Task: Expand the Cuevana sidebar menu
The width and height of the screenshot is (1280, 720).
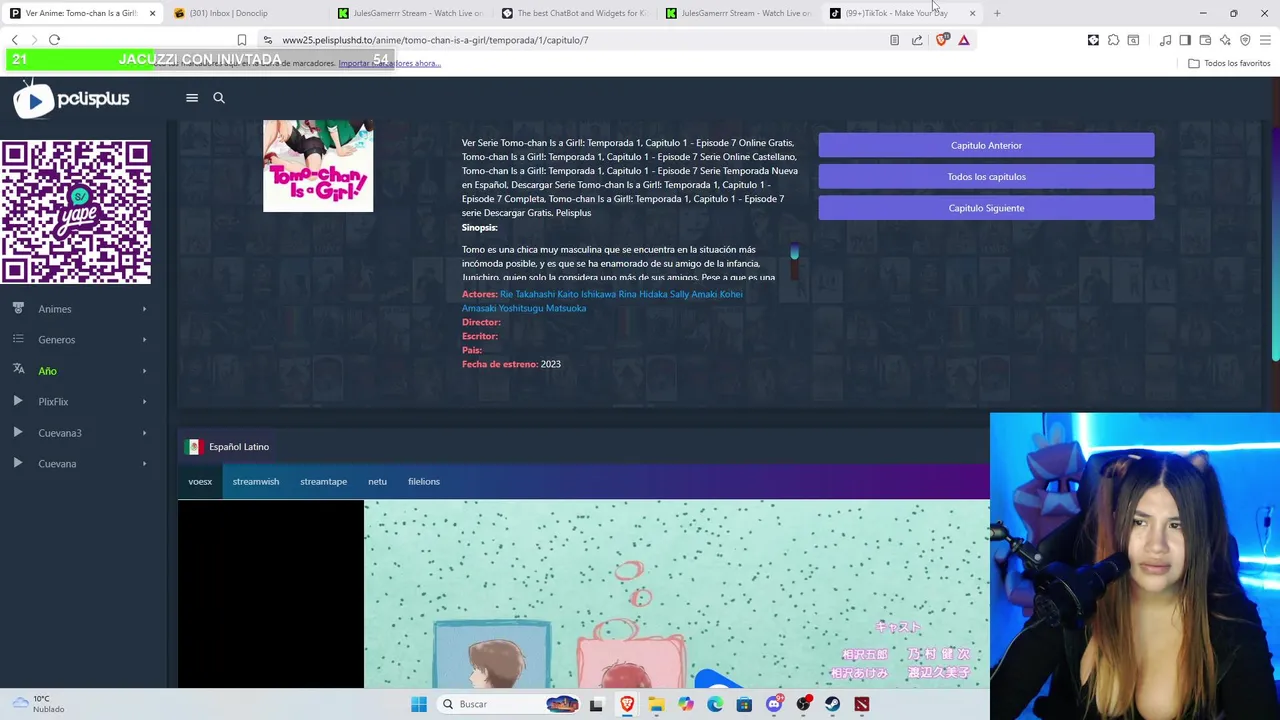Action: [82, 464]
